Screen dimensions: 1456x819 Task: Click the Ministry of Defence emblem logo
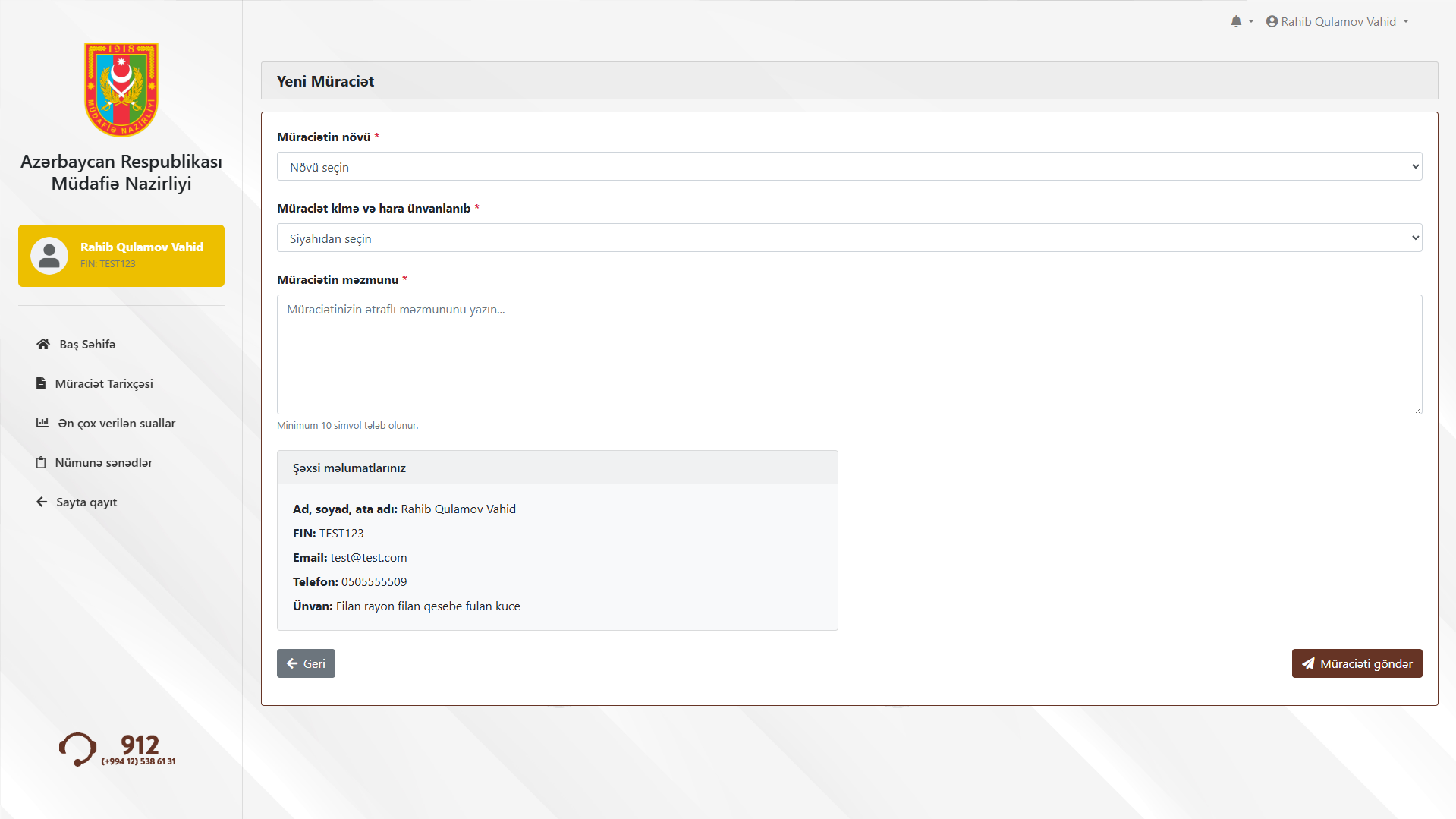(x=121, y=90)
